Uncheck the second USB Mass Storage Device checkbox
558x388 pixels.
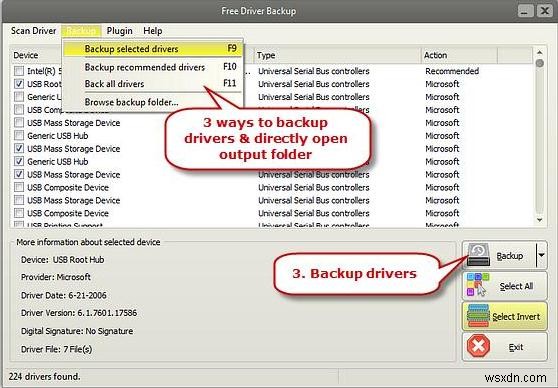coord(19,148)
